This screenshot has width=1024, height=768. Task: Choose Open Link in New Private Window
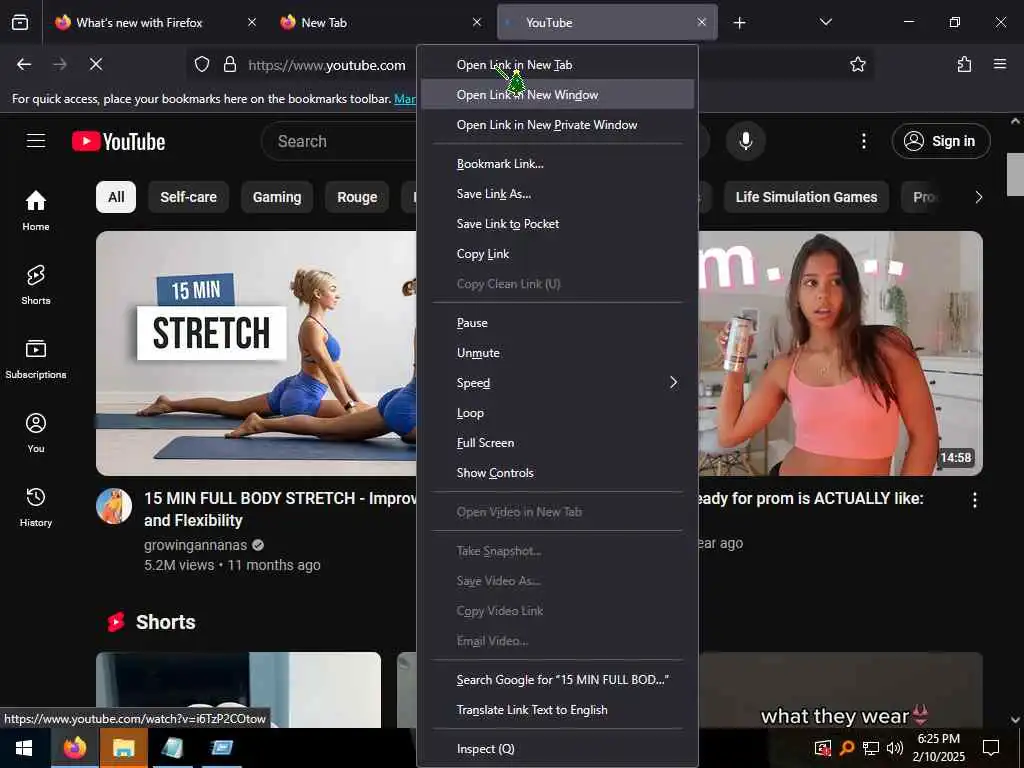(557, 125)
